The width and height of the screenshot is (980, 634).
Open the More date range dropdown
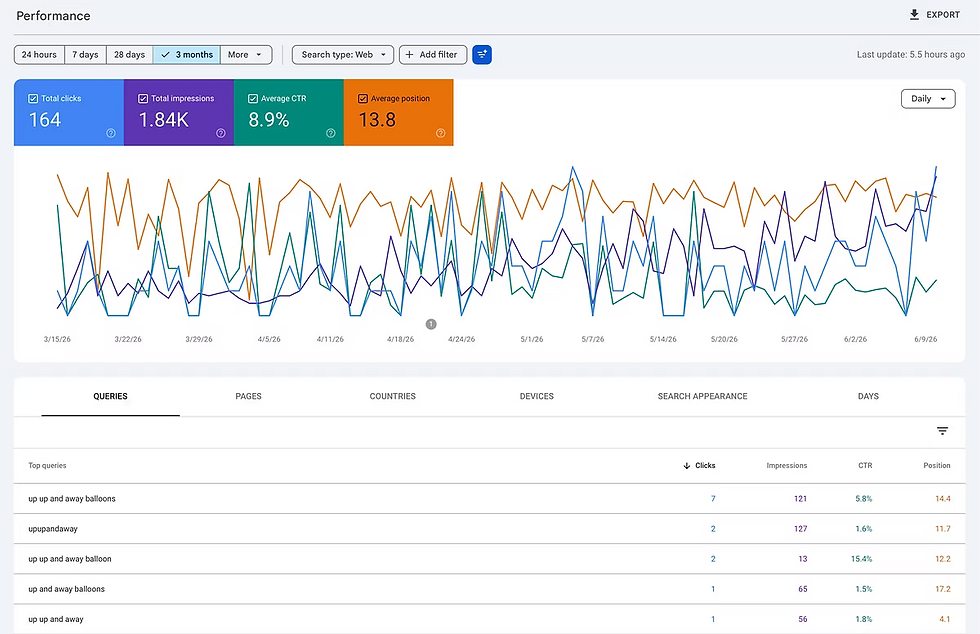(x=246, y=54)
